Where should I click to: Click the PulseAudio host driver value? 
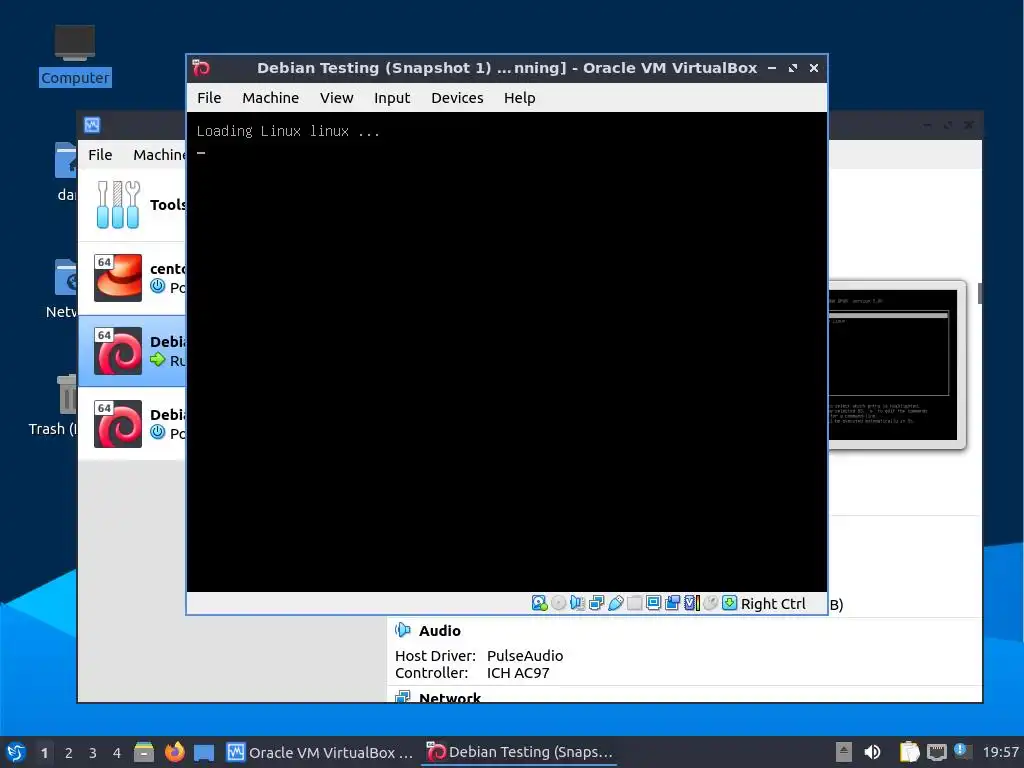tap(525, 656)
